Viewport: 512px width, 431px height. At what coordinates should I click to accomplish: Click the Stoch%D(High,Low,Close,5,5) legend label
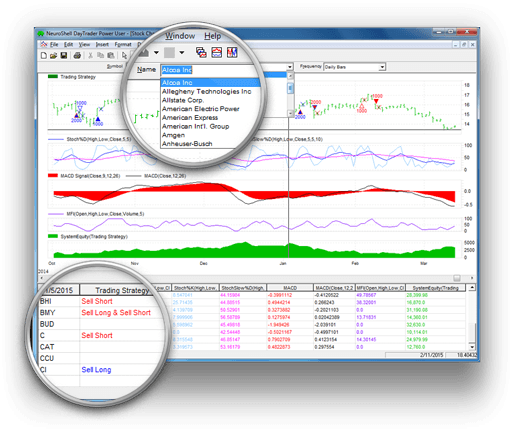pyautogui.click(x=99, y=139)
